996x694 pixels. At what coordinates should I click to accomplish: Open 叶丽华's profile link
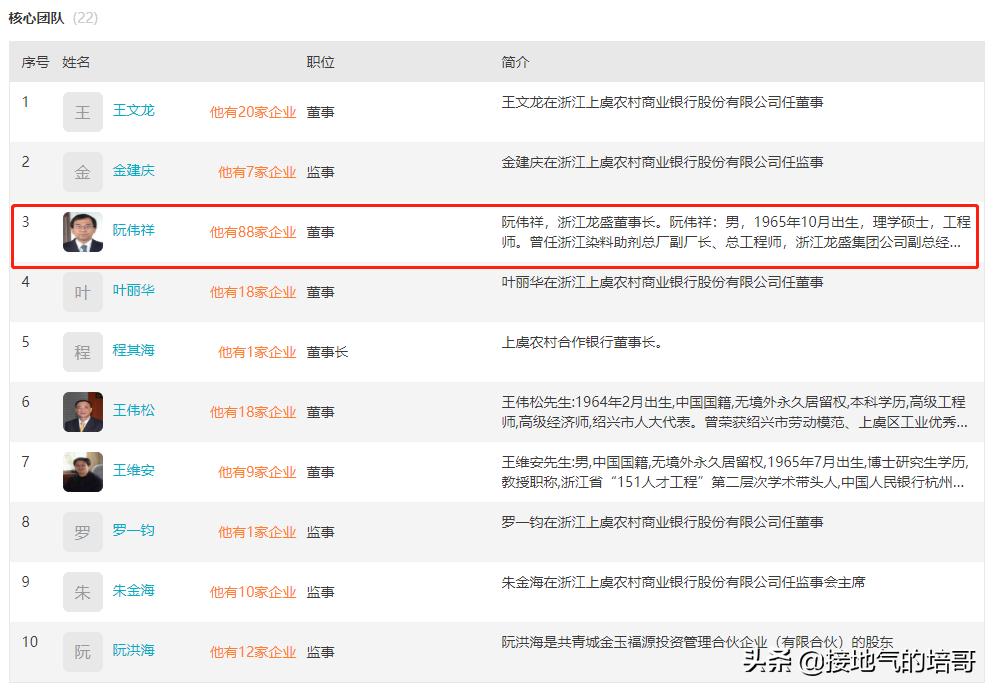point(134,291)
